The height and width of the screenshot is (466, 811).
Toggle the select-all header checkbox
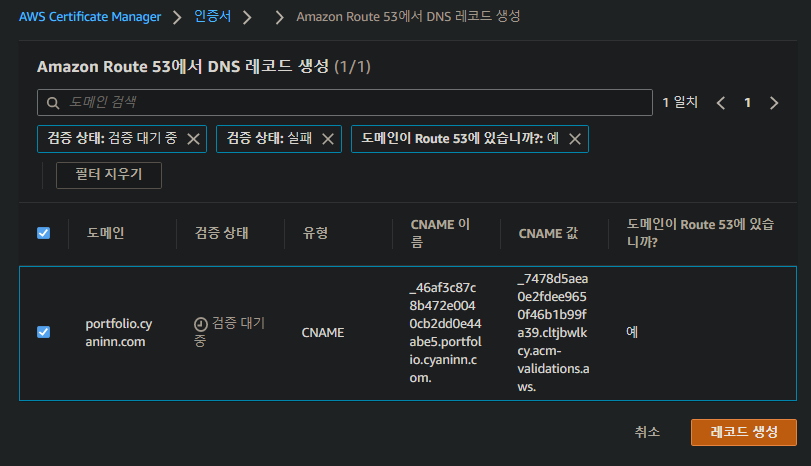pos(43,233)
